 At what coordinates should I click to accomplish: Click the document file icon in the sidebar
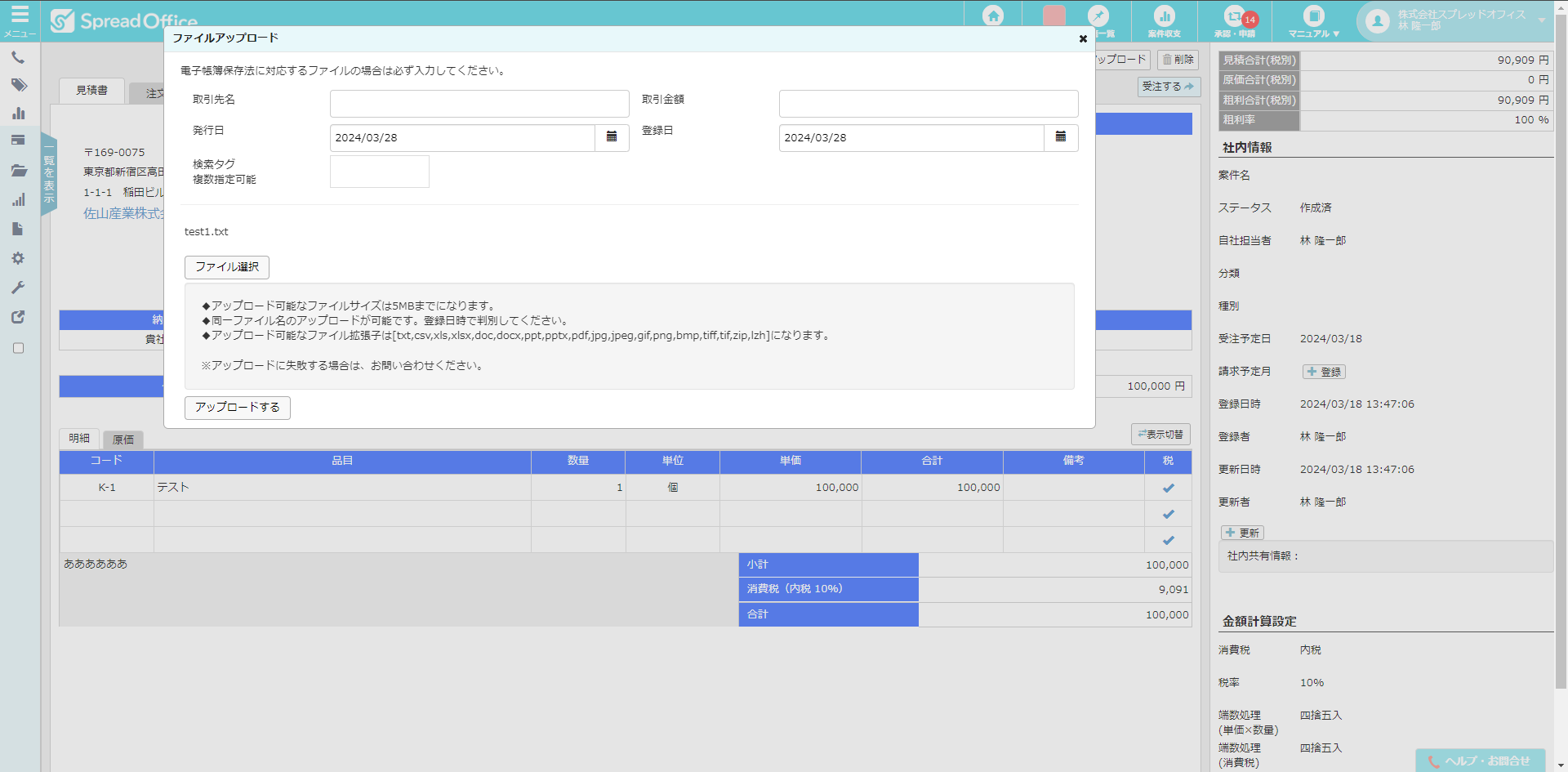pos(18,230)
